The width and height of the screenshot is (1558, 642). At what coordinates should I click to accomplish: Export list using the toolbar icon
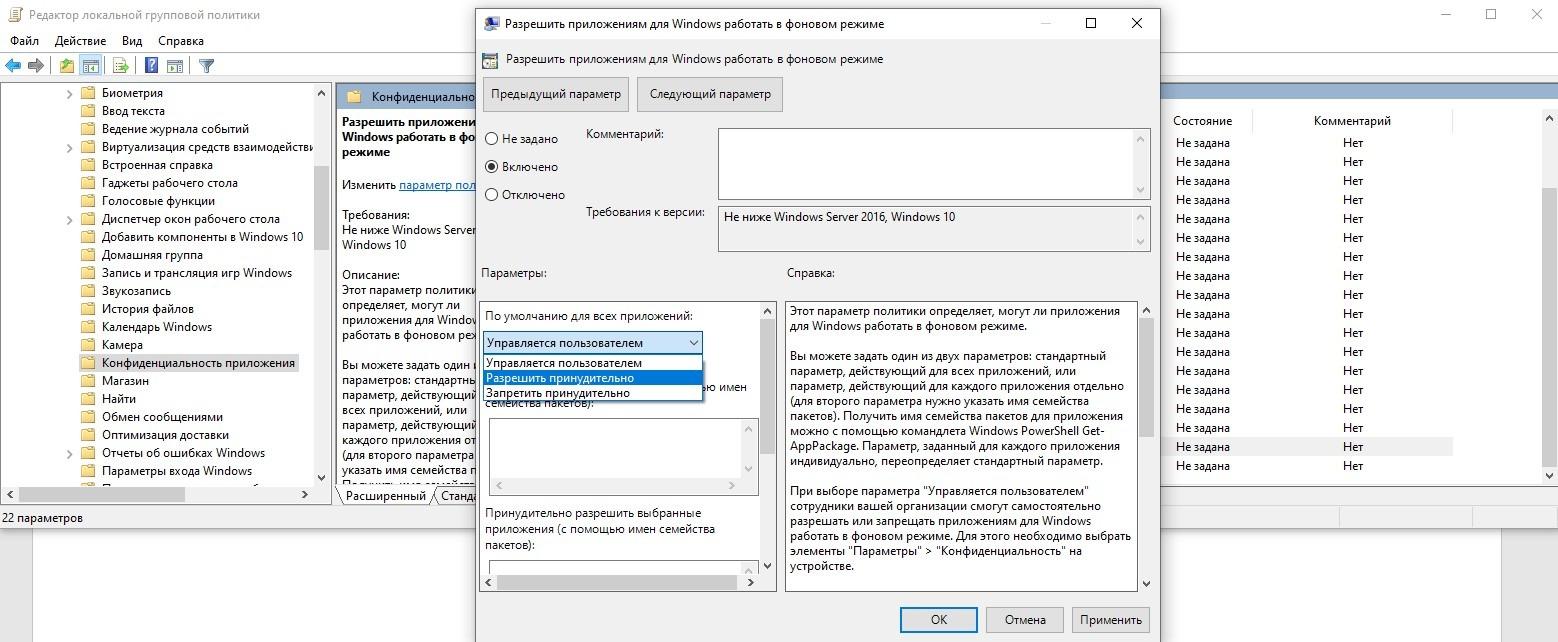(121, 66)
